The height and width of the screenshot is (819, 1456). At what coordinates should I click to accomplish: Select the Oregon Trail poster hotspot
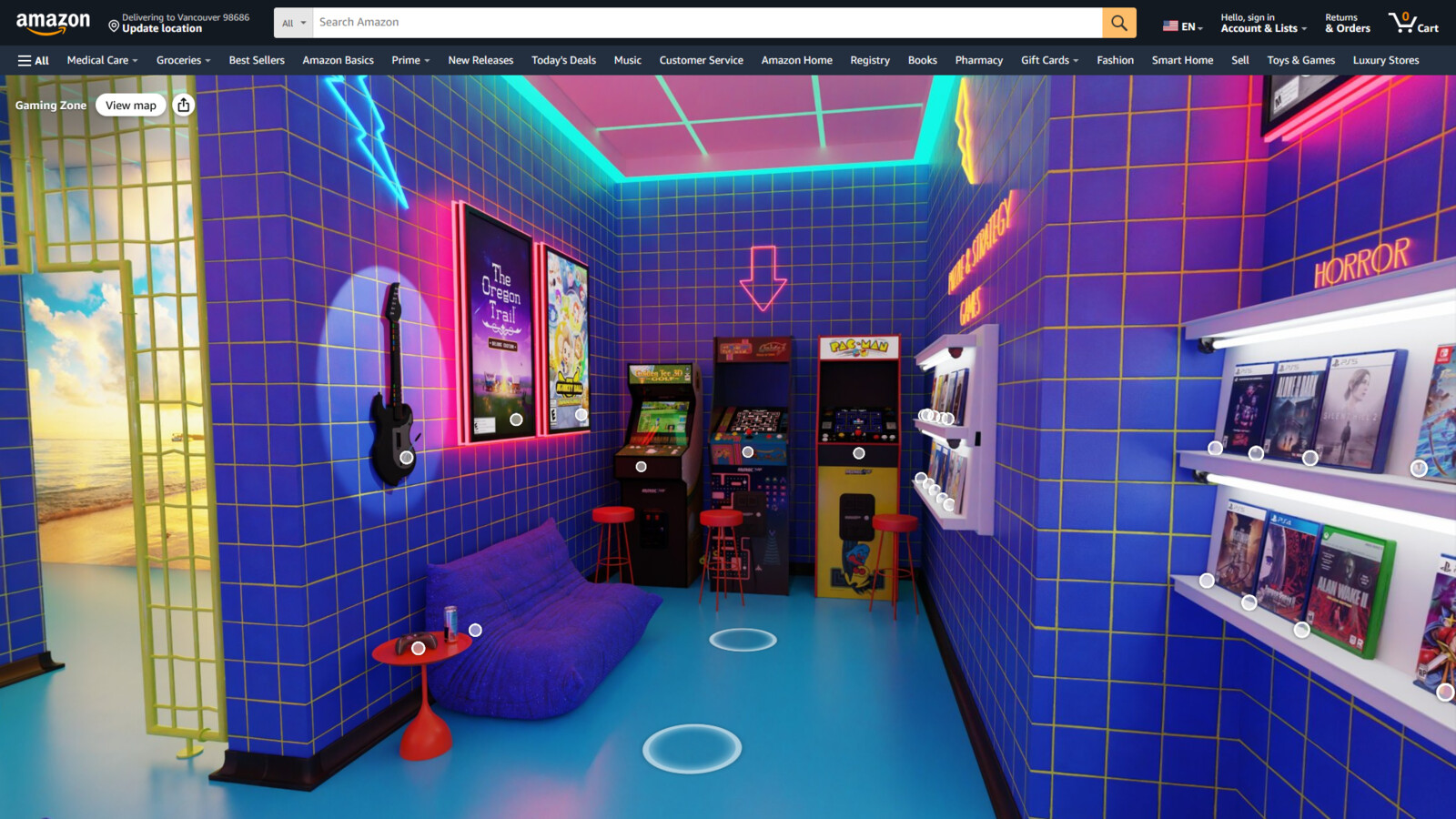click(516, 420)
